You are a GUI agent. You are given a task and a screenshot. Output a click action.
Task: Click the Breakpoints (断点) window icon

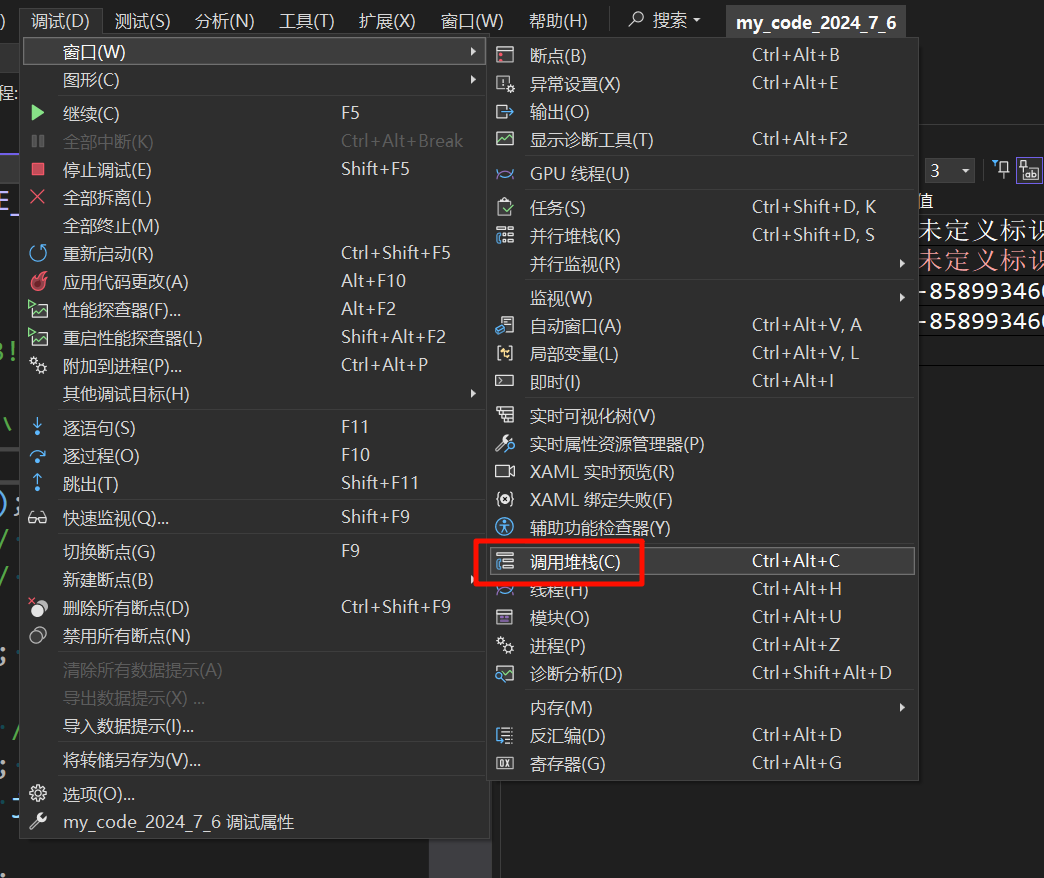point(505,56)
